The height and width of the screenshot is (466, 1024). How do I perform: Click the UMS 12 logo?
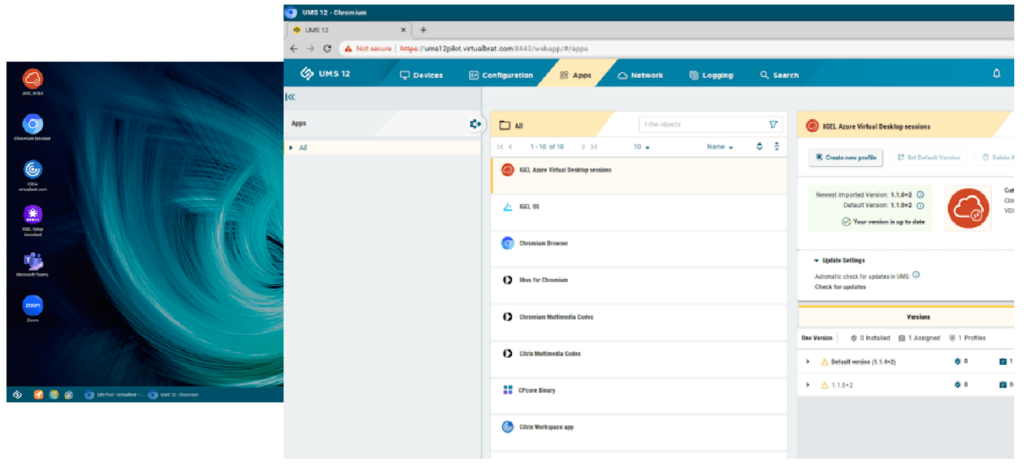click(325, 74)
